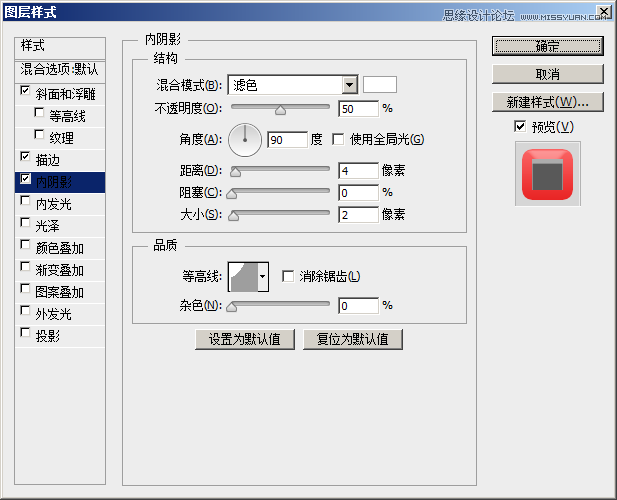Click the angle dial control

(x=245, y=140)
